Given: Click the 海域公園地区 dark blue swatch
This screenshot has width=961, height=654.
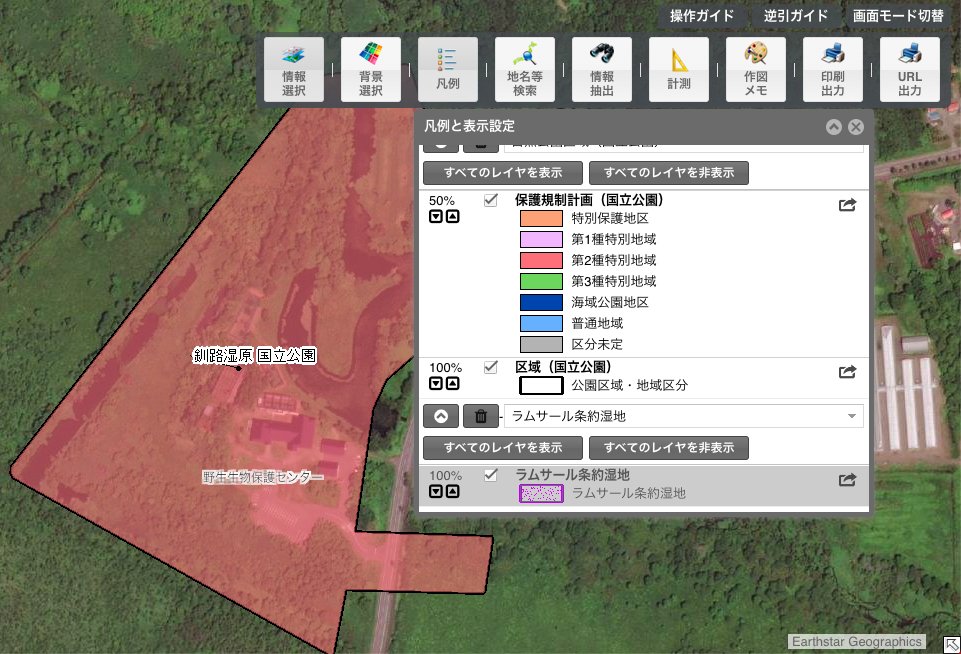Looking at the screenshot, I should point(541,302).
